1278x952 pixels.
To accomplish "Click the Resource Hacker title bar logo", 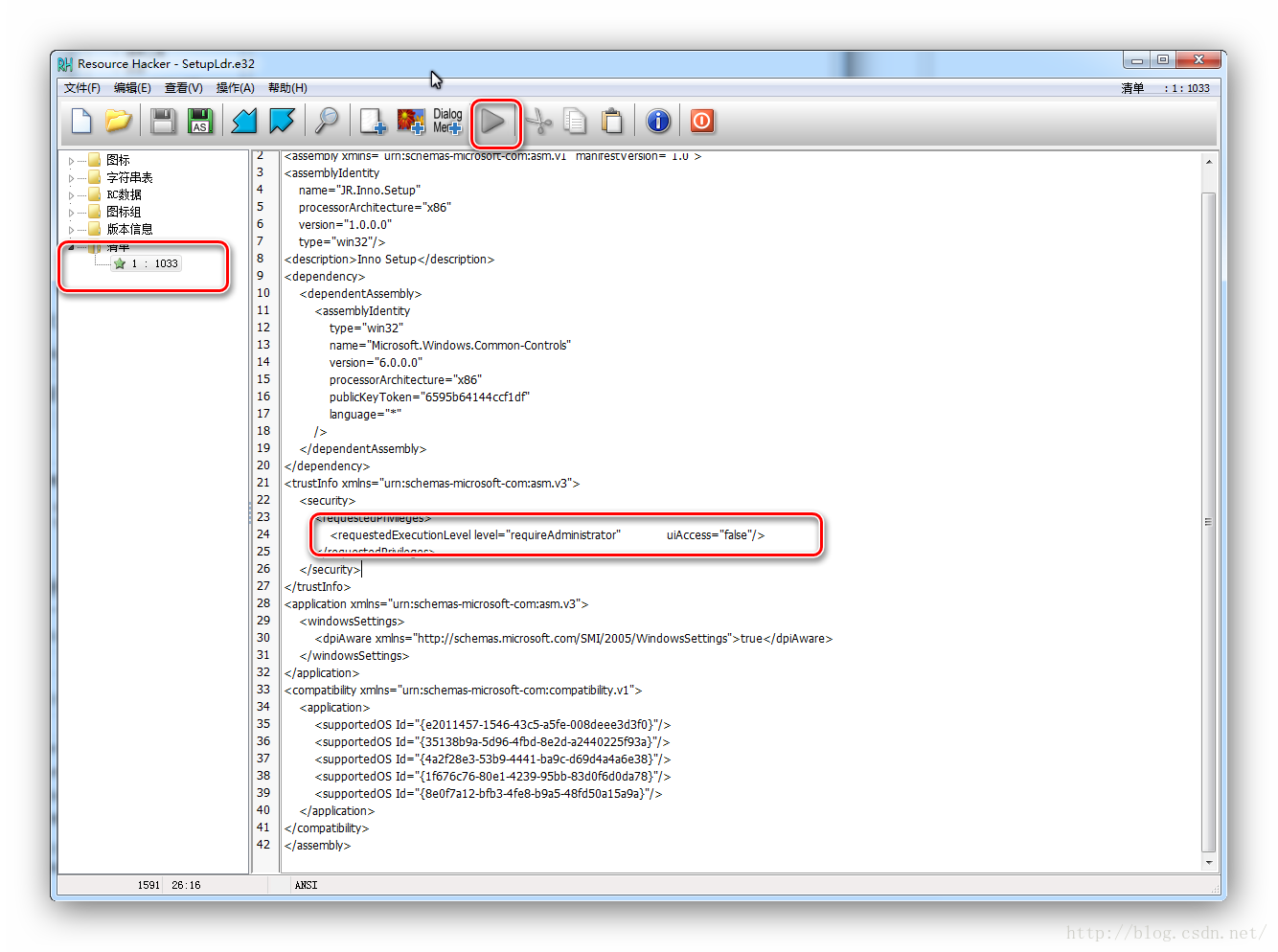I will click(x=65, y=64).
